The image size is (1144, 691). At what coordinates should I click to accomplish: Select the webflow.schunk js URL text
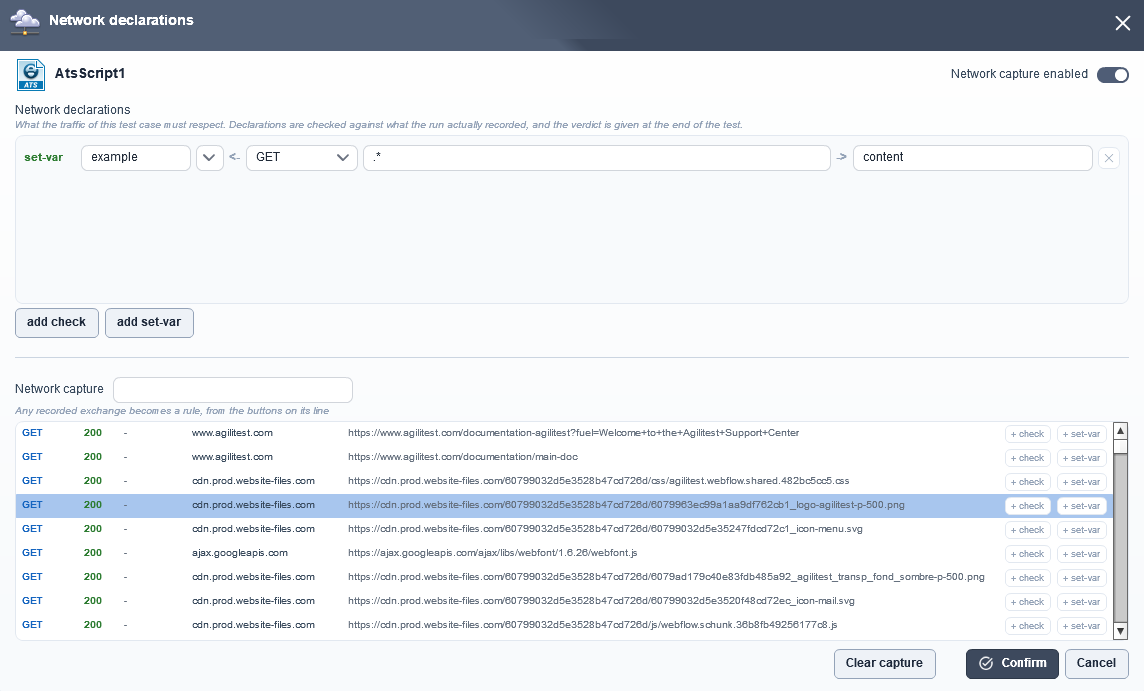592,626
